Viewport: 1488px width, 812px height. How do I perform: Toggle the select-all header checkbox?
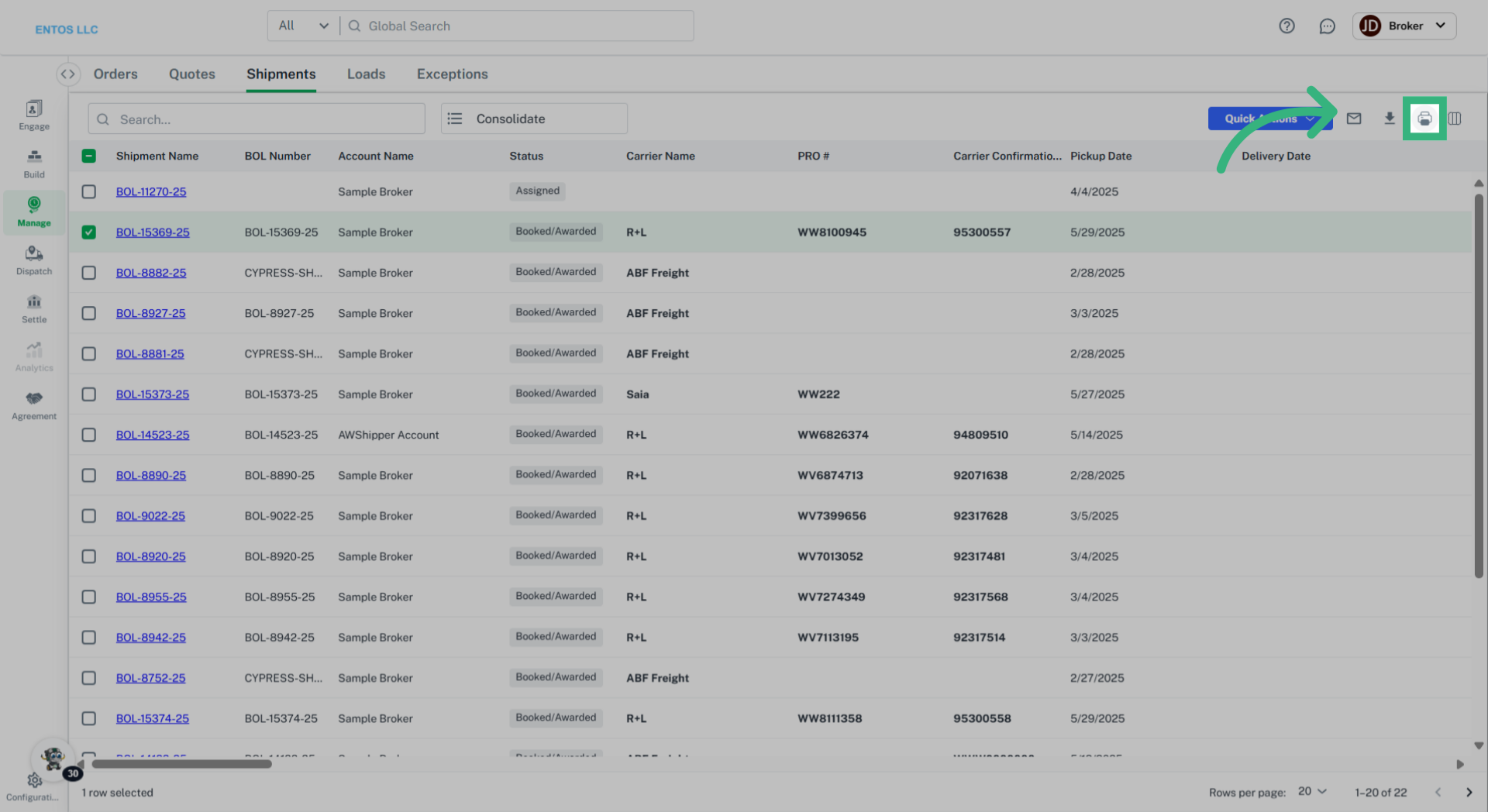point(89,156)
